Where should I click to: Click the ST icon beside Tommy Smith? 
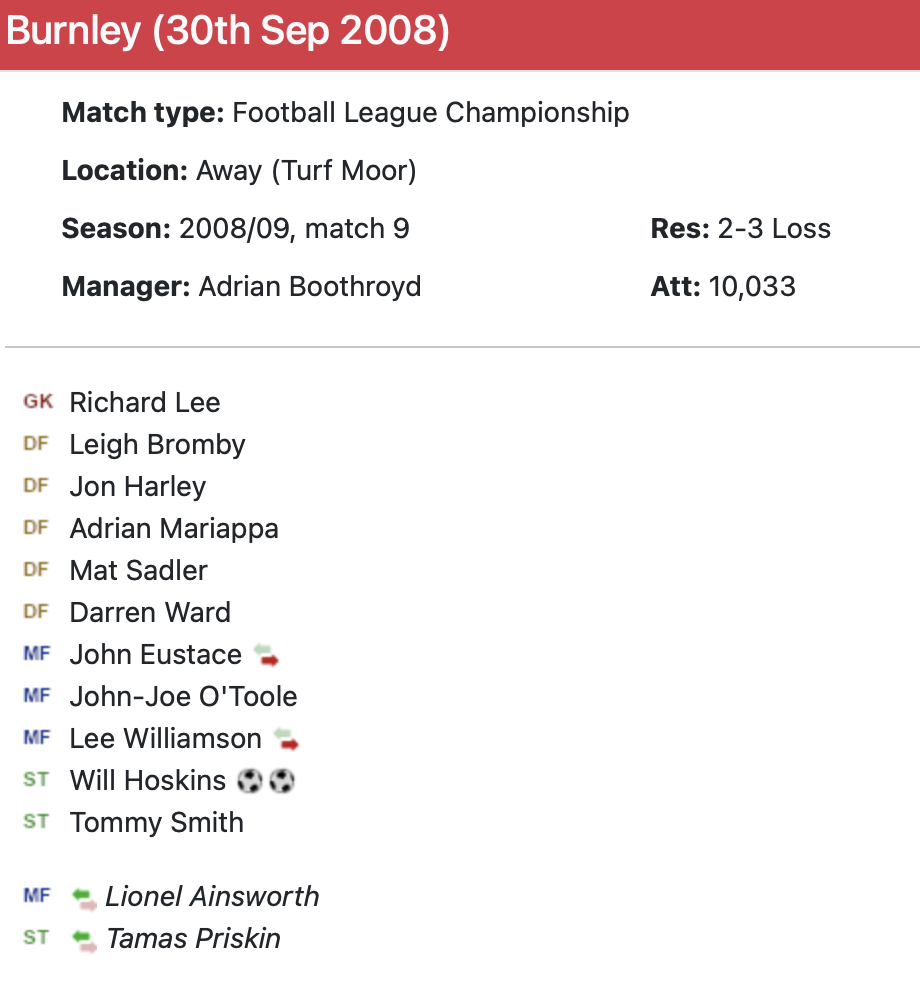tap(36, 822)
